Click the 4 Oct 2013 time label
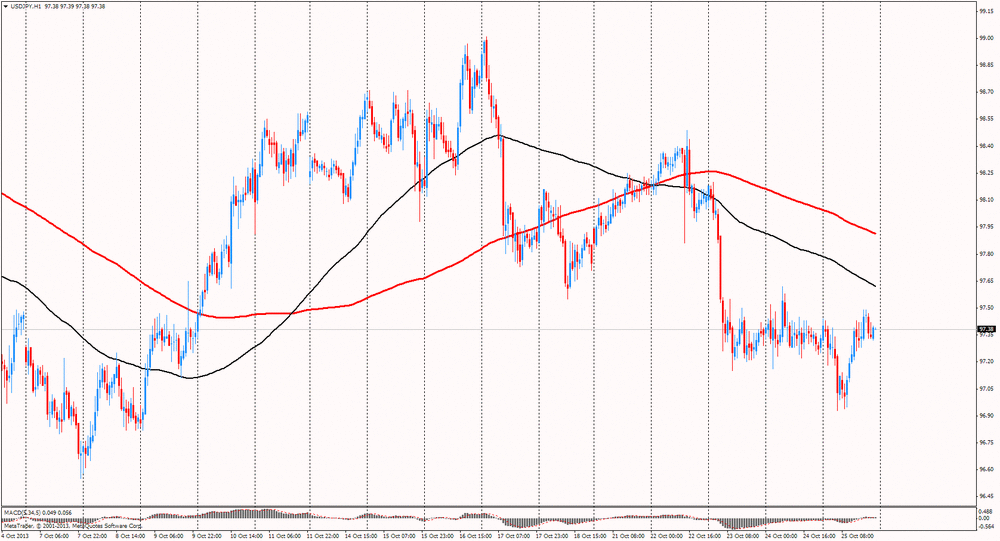Viewport: 1000px width, 541px height. pyautogui.click(x=13, y=537)
